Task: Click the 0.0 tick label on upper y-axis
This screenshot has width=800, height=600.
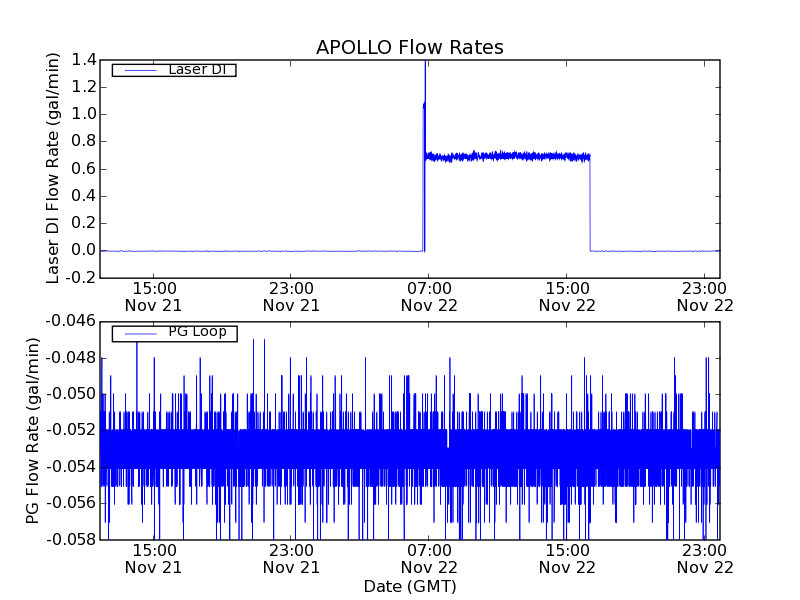Action: [84, 250]
